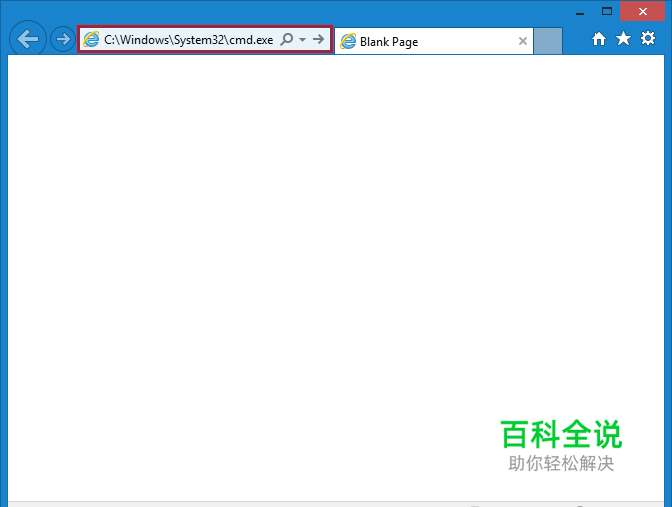The image size is (672, 507).
Task: Click the Go arrow in address bar
Action: coord(318,39)
